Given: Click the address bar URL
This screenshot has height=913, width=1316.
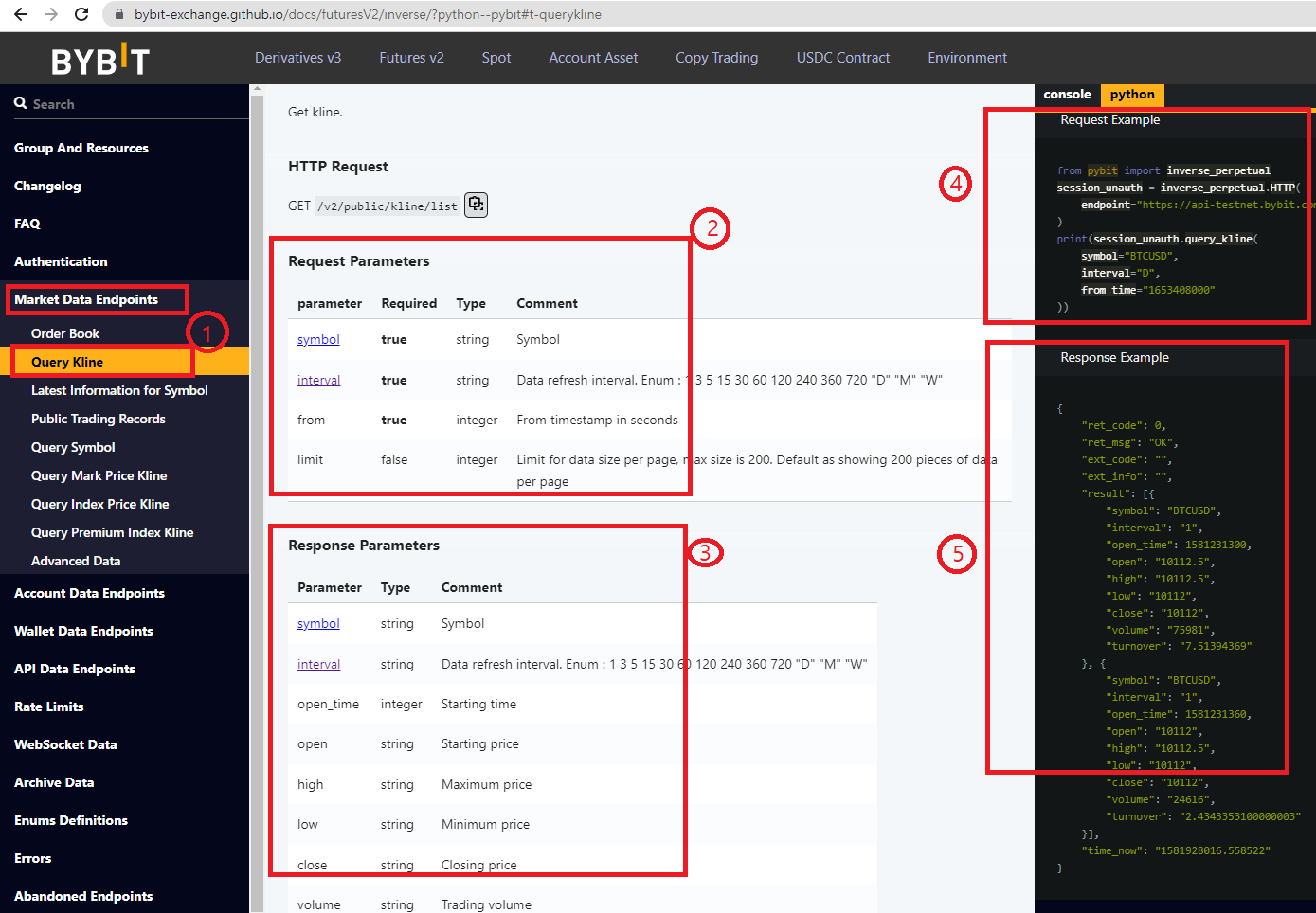Looking at the screenshot, I should [368, 14].
